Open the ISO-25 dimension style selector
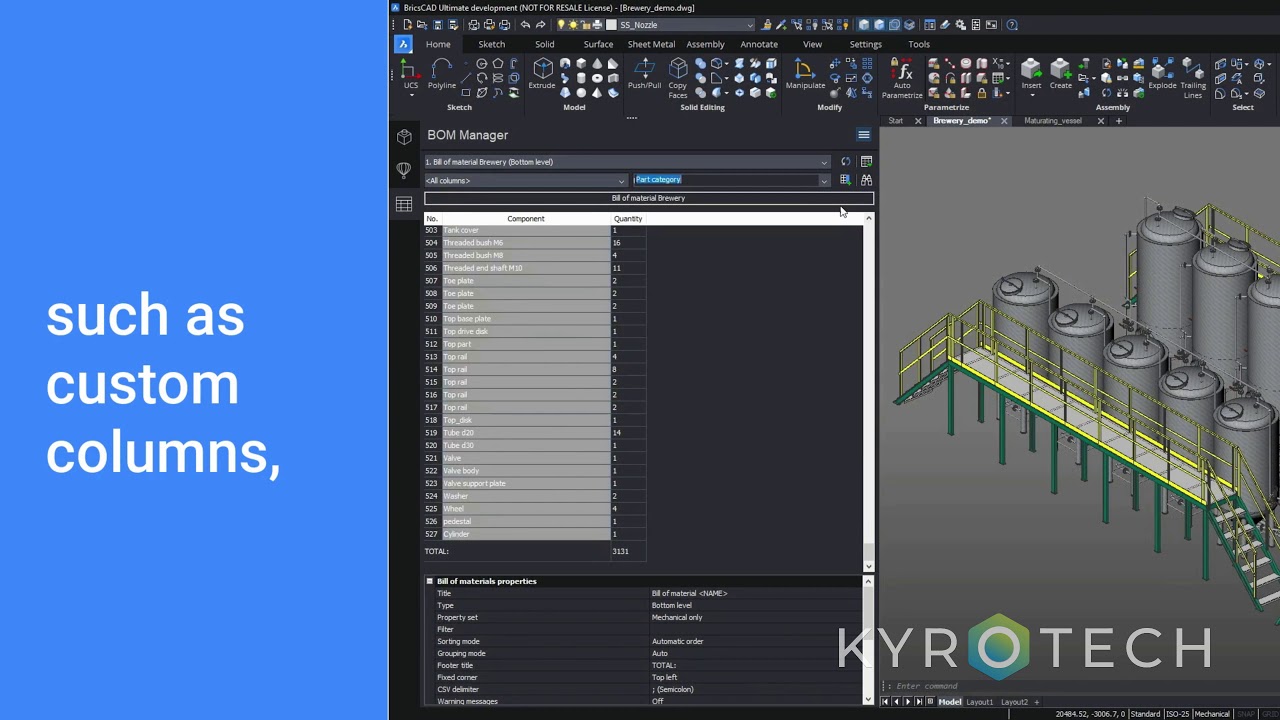 [1177, 714]
